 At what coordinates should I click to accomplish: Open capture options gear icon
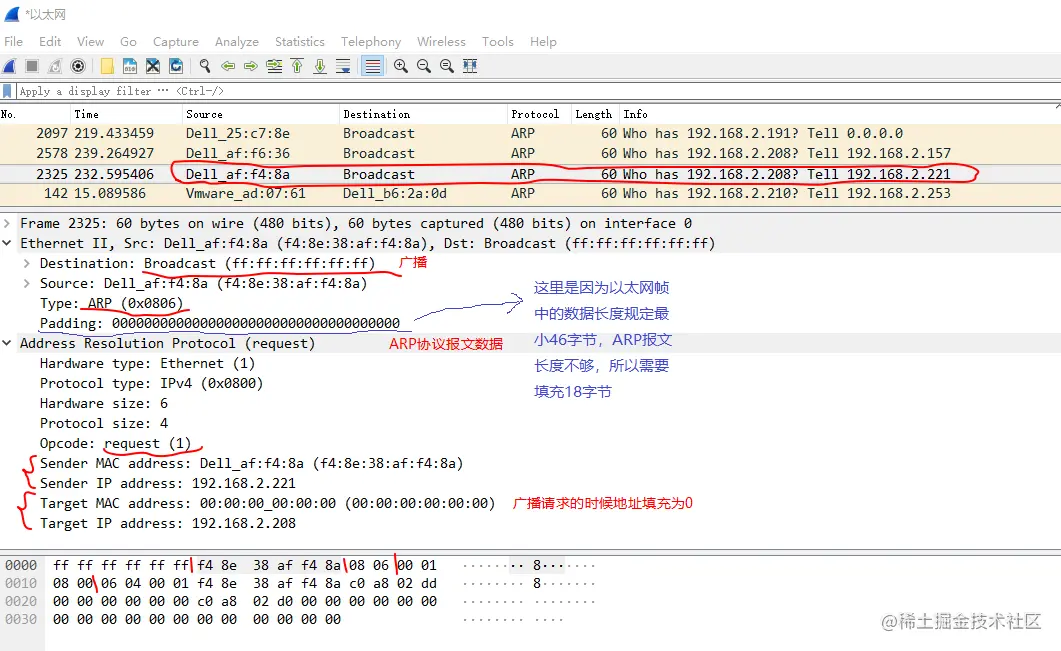click(x=78, y=66)
